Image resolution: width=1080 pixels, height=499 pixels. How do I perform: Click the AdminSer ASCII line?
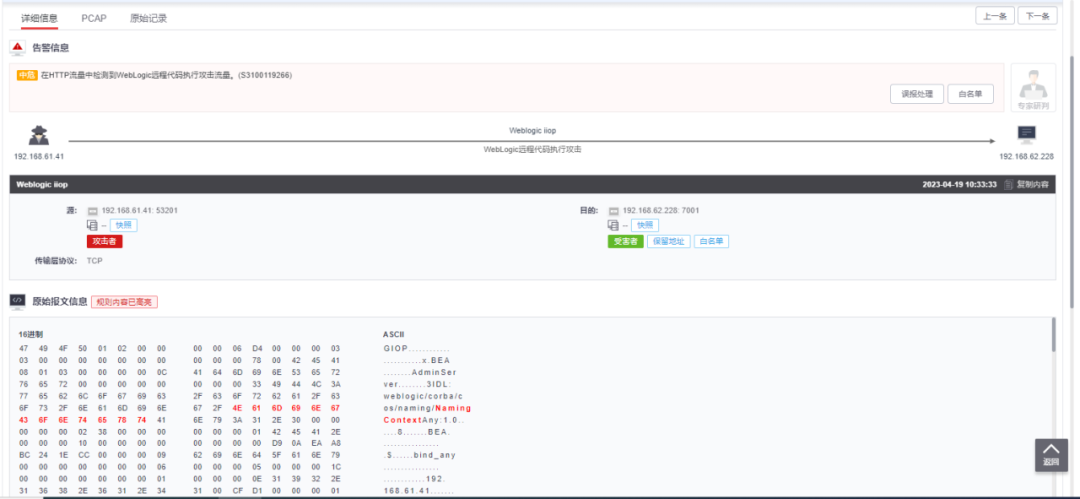(x=419, y=372)
